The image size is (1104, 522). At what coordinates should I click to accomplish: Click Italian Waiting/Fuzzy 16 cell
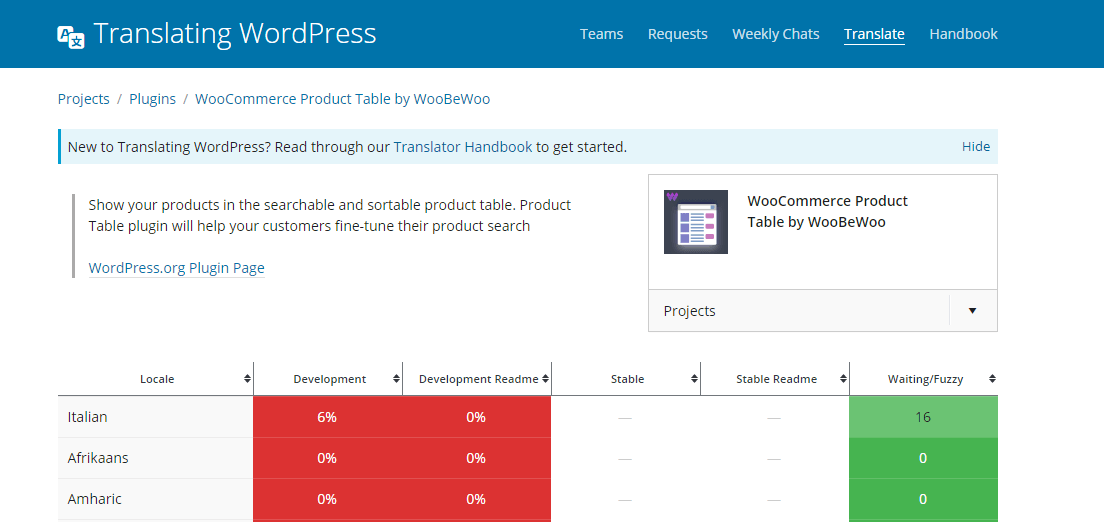click(x=923, y=417)
